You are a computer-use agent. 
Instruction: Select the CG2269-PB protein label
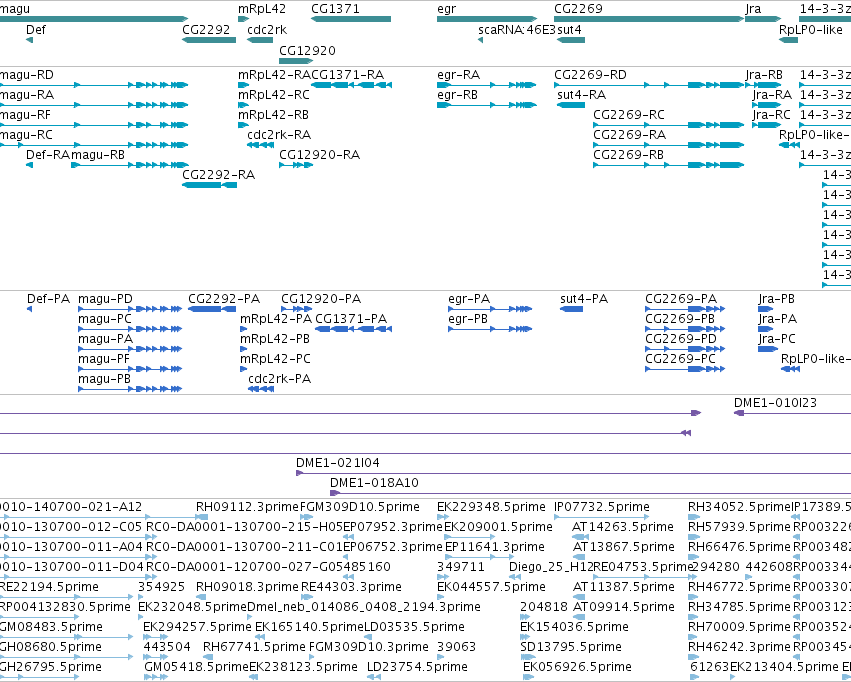(x=680, y=319)
